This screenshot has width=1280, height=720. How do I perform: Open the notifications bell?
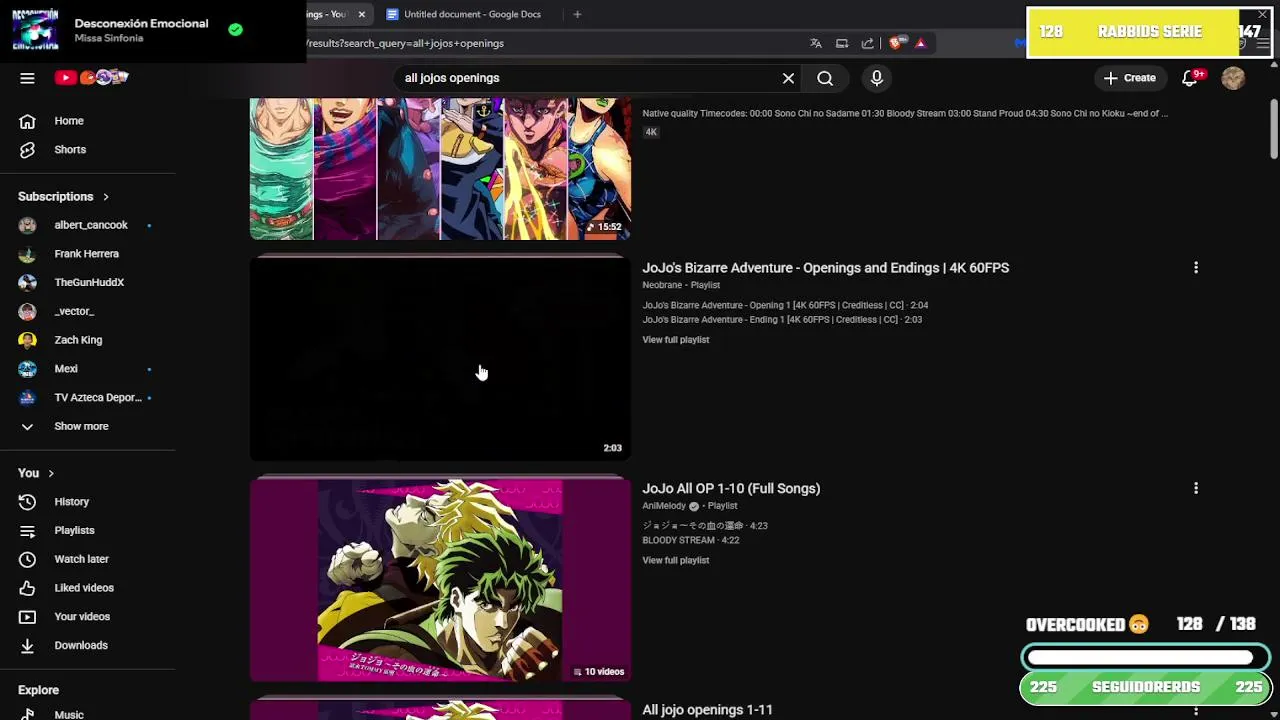tap(1190, 78)
